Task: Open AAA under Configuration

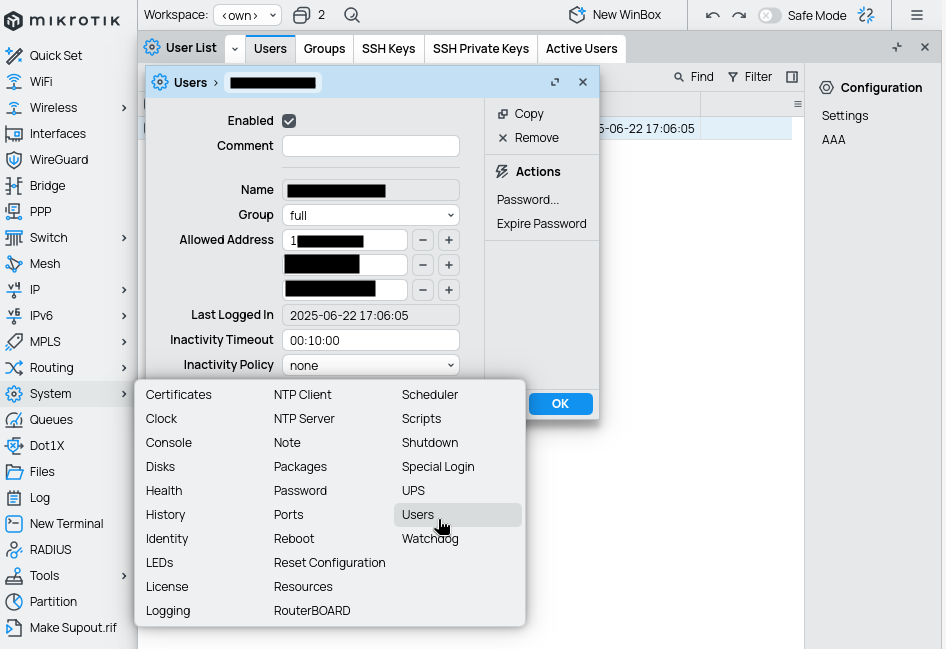Action: pos(833,140)
